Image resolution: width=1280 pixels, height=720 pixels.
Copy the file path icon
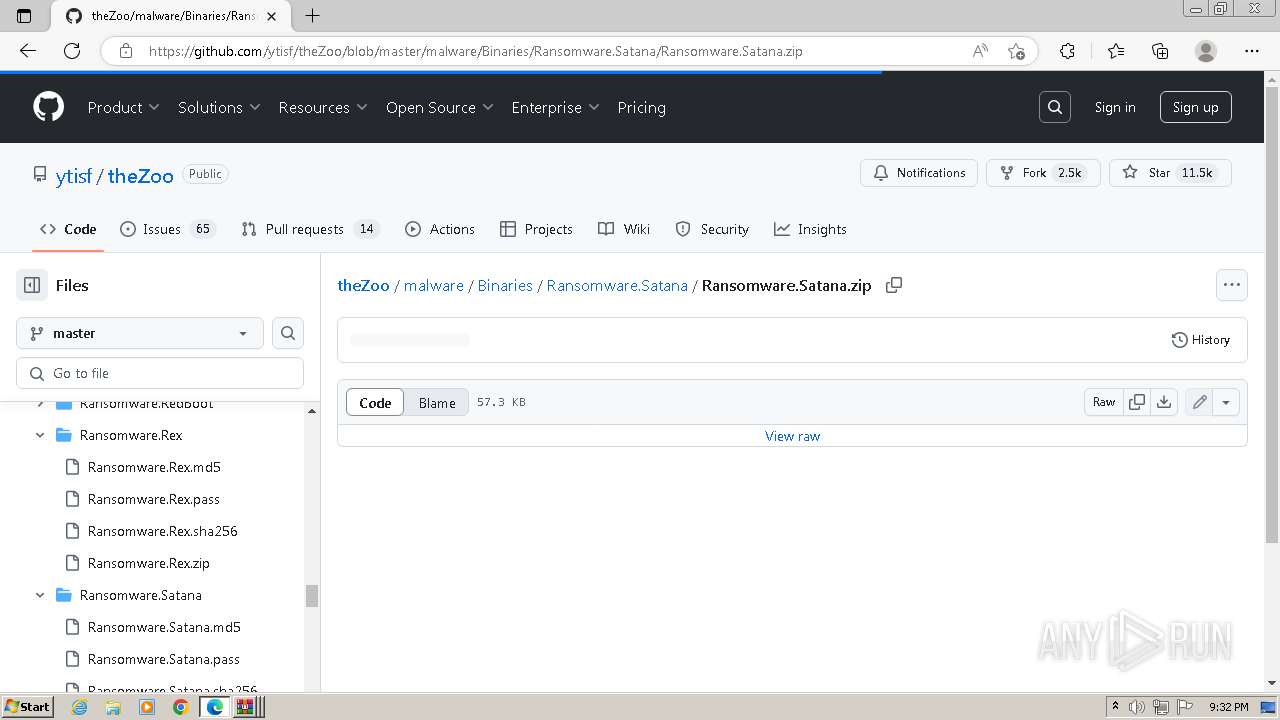tap(894, 285)
